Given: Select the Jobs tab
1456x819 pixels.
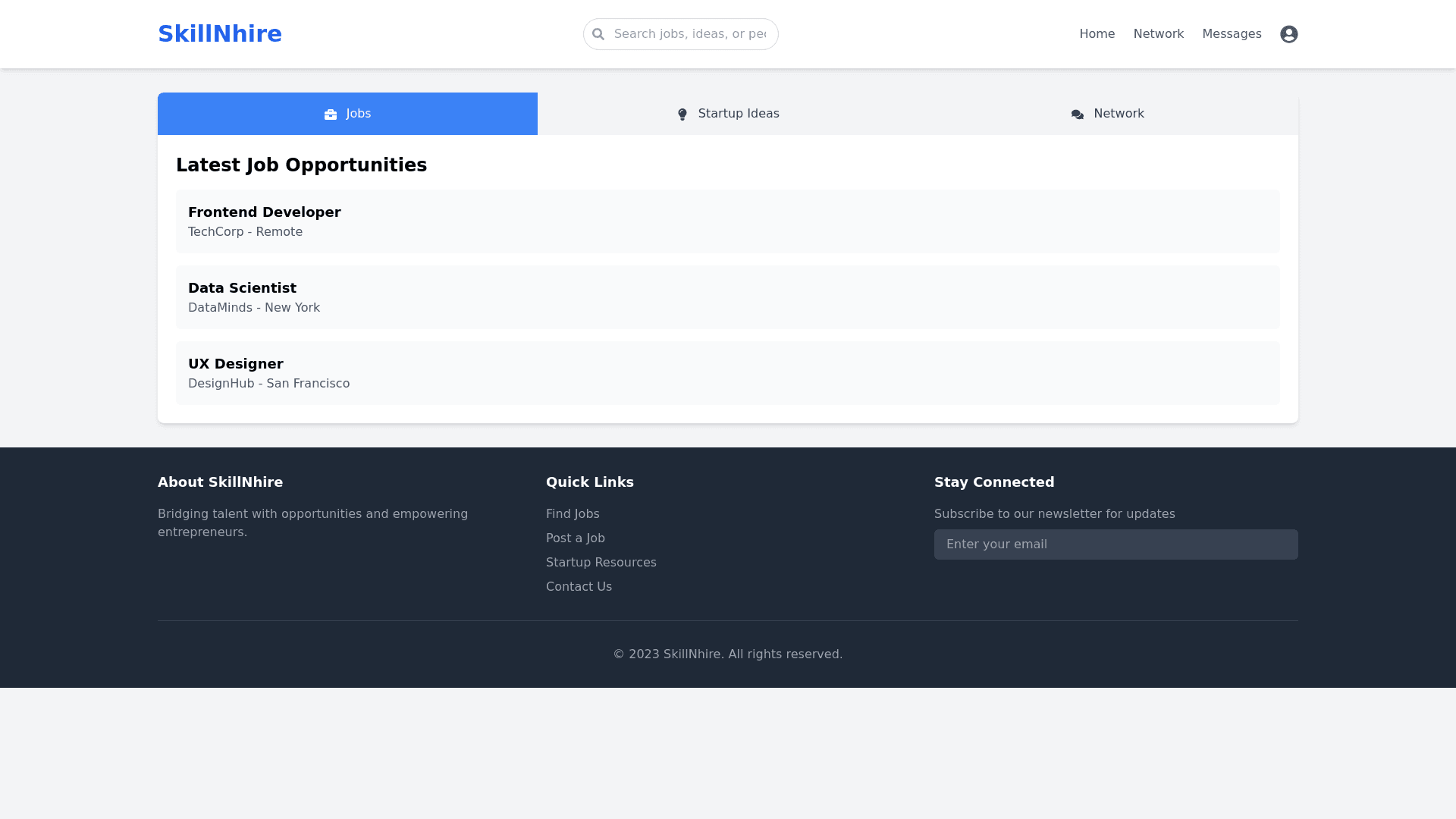Looking at the screenshot, I should coord(347,114).
